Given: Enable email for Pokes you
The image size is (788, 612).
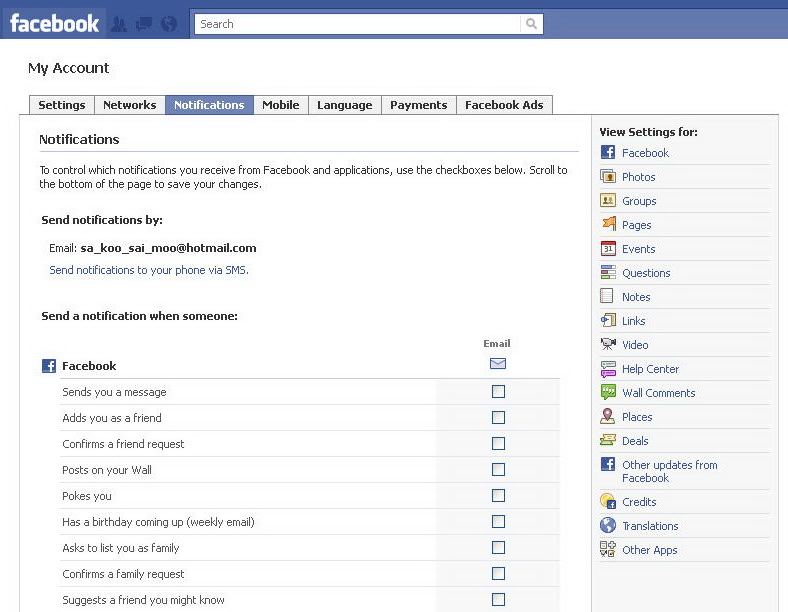Looking at the screenshot, I should 498,495.
